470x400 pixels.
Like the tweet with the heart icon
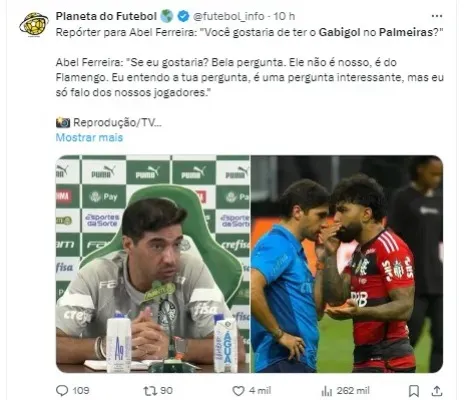[238, 391]
